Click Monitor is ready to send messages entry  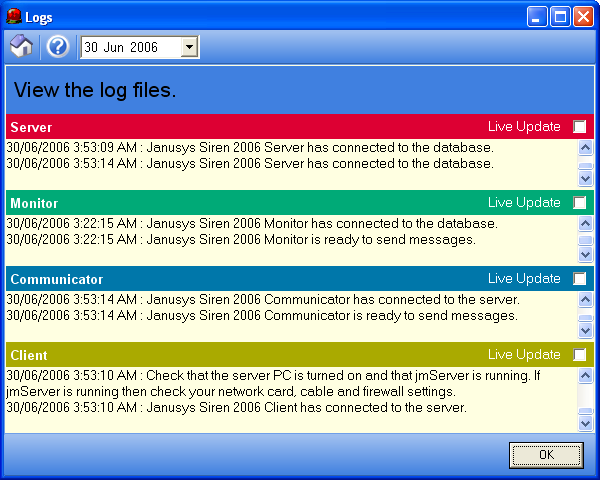[241, 240]
